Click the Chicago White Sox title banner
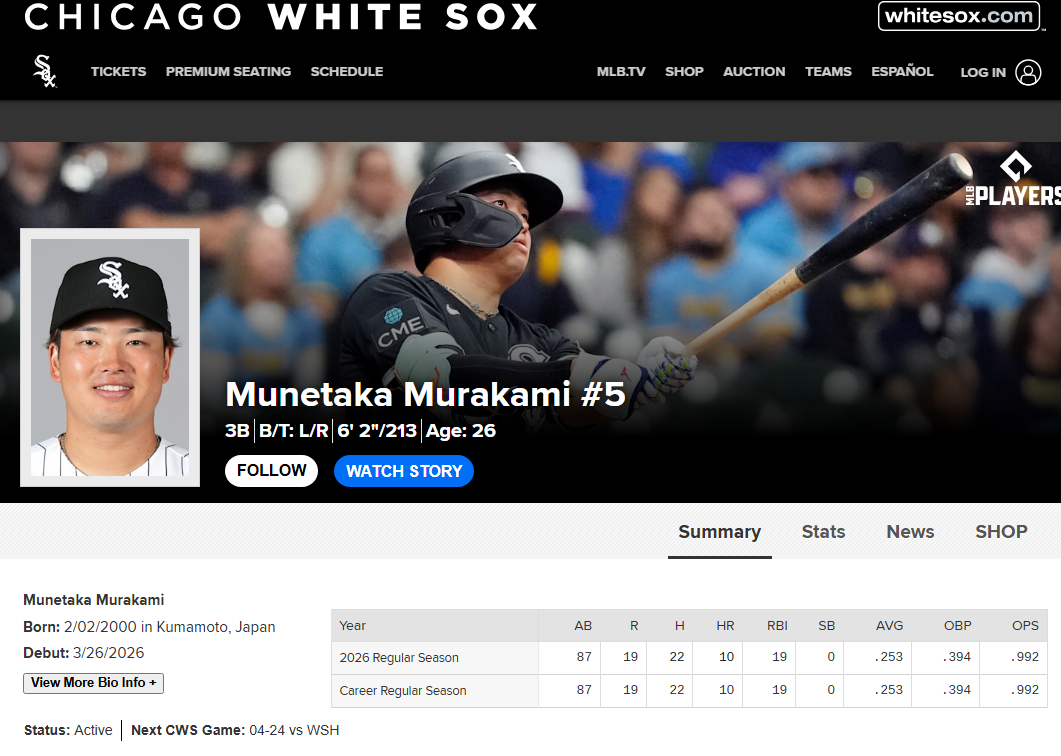1061x756 pixels. 281,16
